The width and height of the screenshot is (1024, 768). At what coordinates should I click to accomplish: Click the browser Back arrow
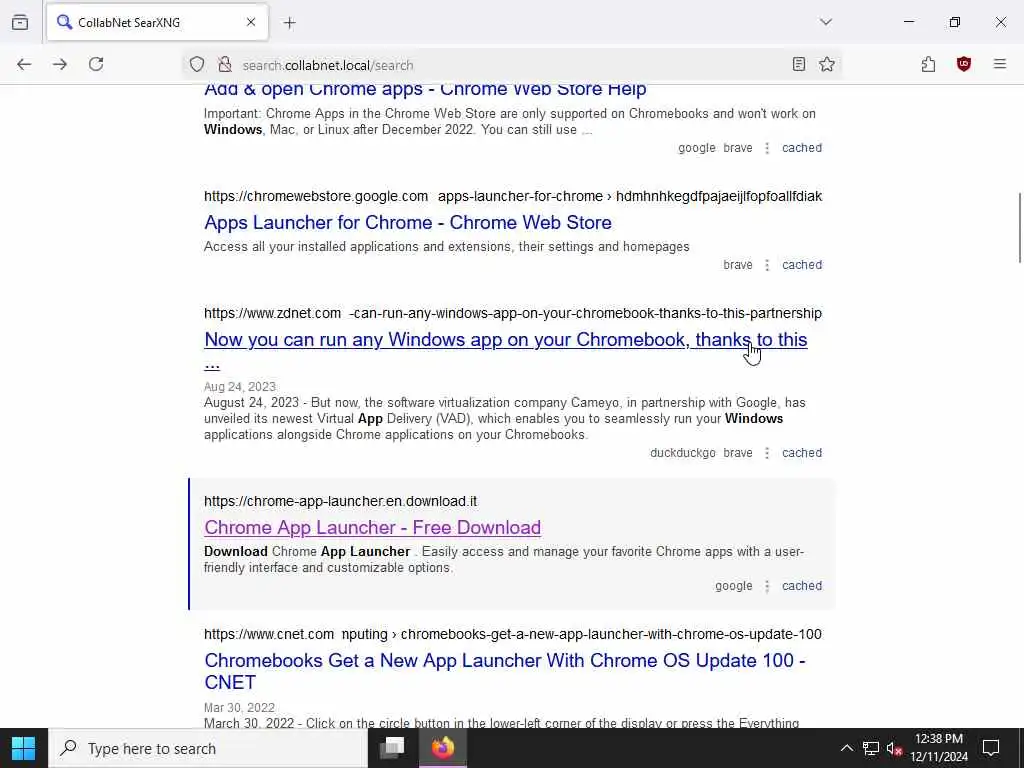[x=24, y=64]
